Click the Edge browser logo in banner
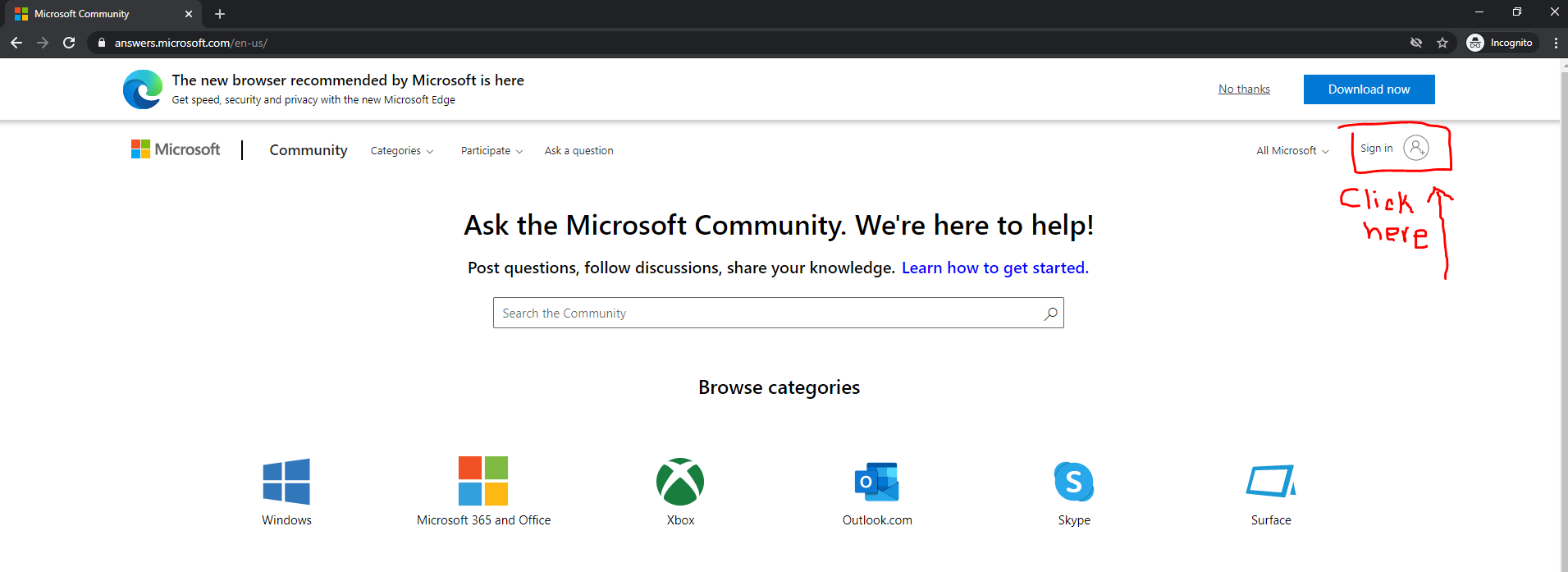 [x=143, y=89]
